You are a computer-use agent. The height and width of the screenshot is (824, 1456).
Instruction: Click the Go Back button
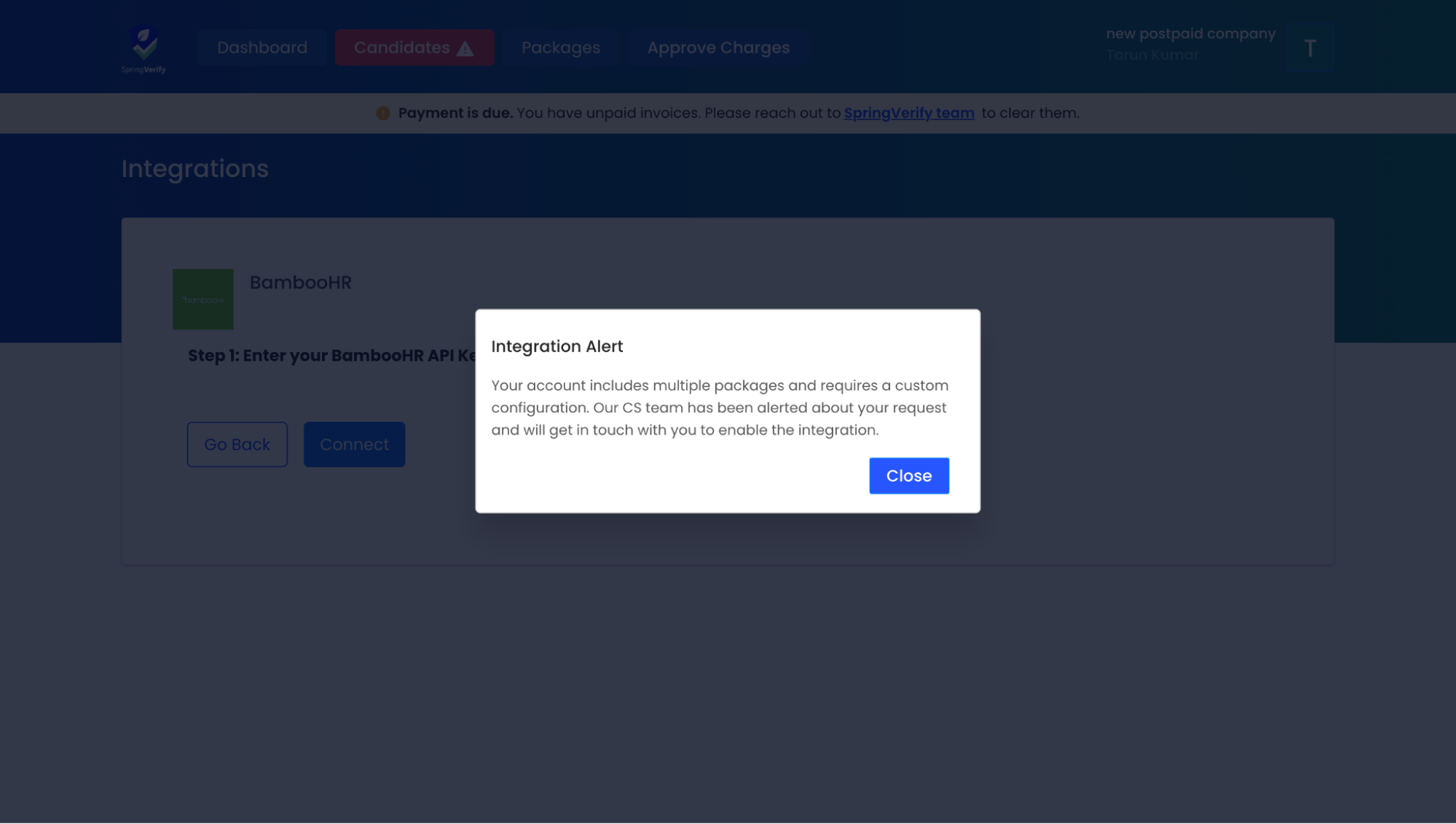pos(237,444)
